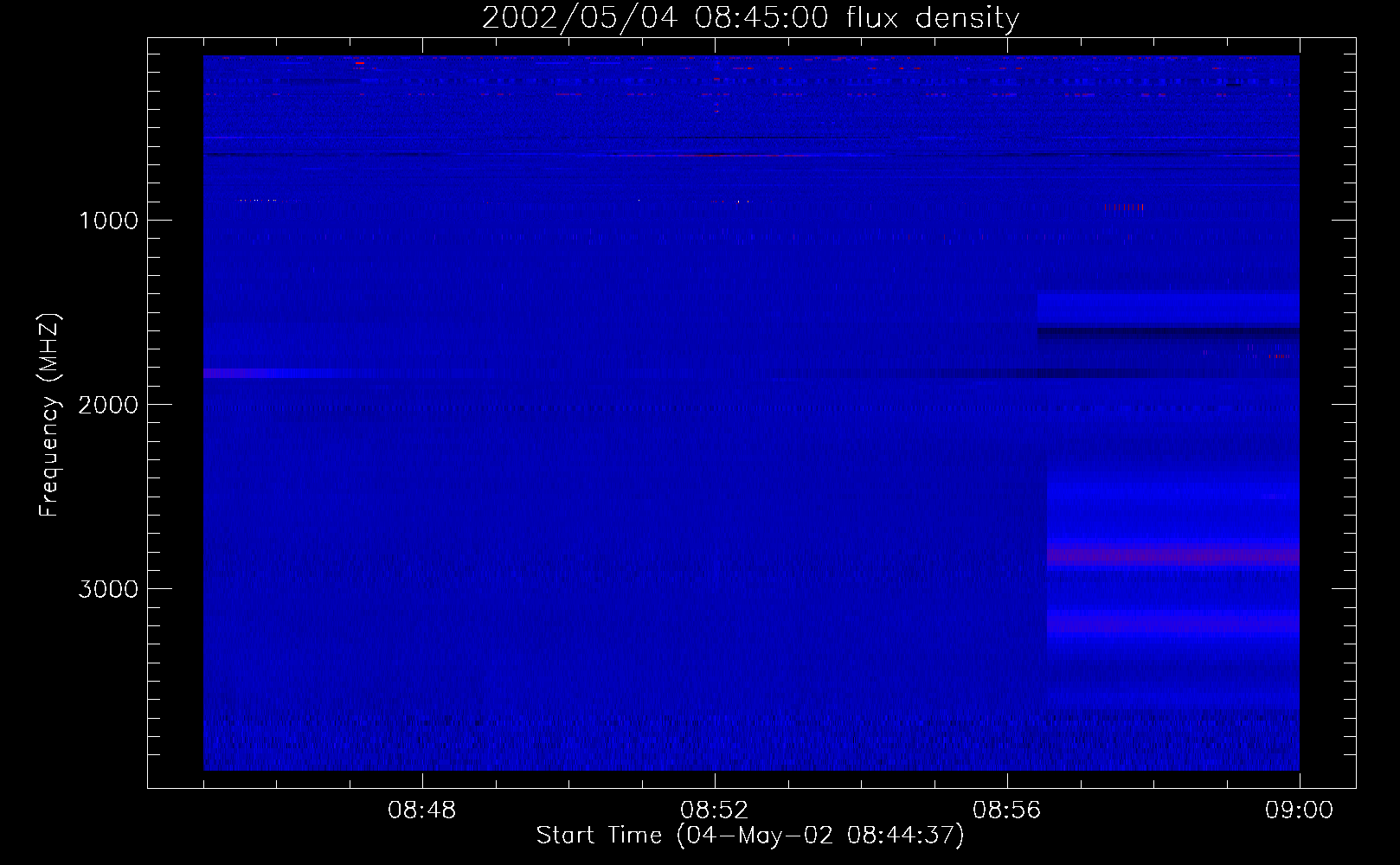The width and height of the screenshot is (1400, 865).
Task: Click the 'Start Time (04-May-02 08:44:37)' axis label
Action: point(750,836)
